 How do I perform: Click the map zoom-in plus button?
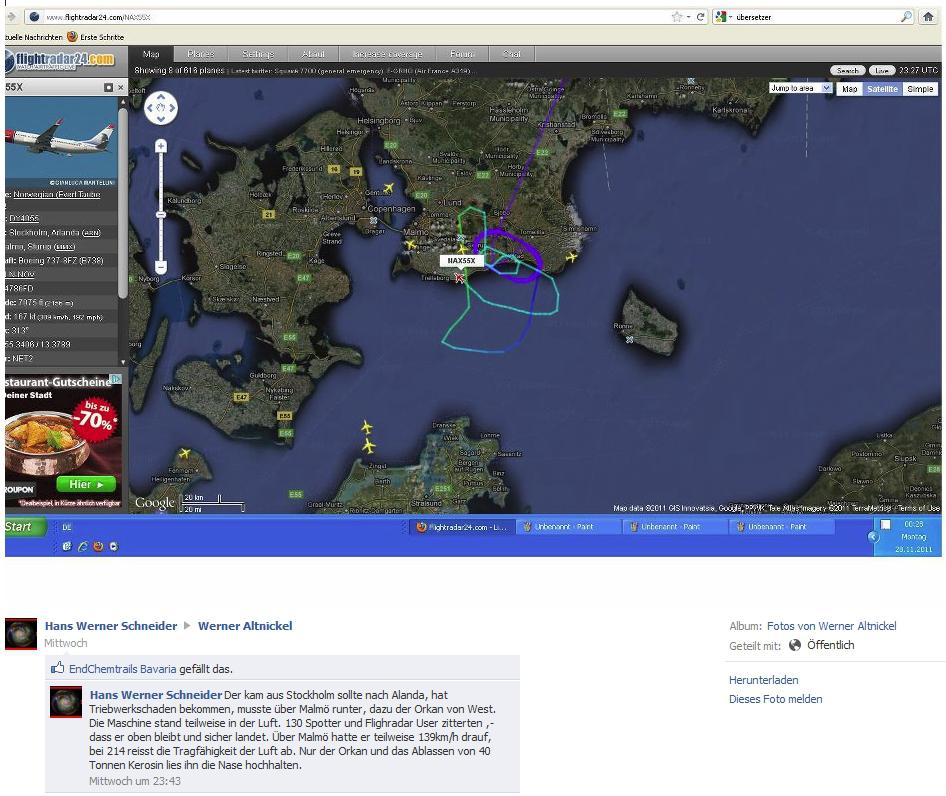tap(161, 146)
